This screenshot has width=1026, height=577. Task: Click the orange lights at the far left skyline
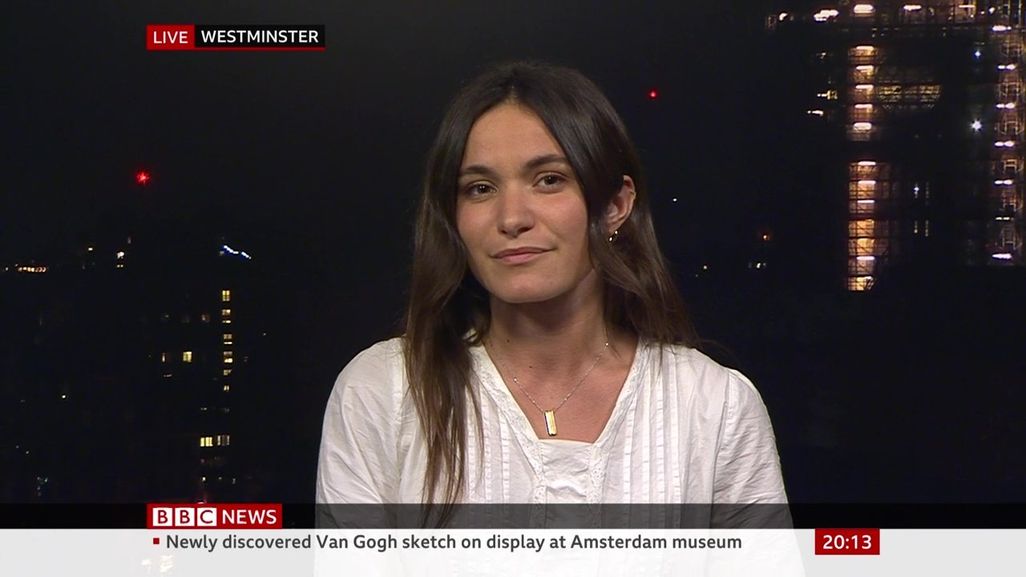tap(30, 268)
